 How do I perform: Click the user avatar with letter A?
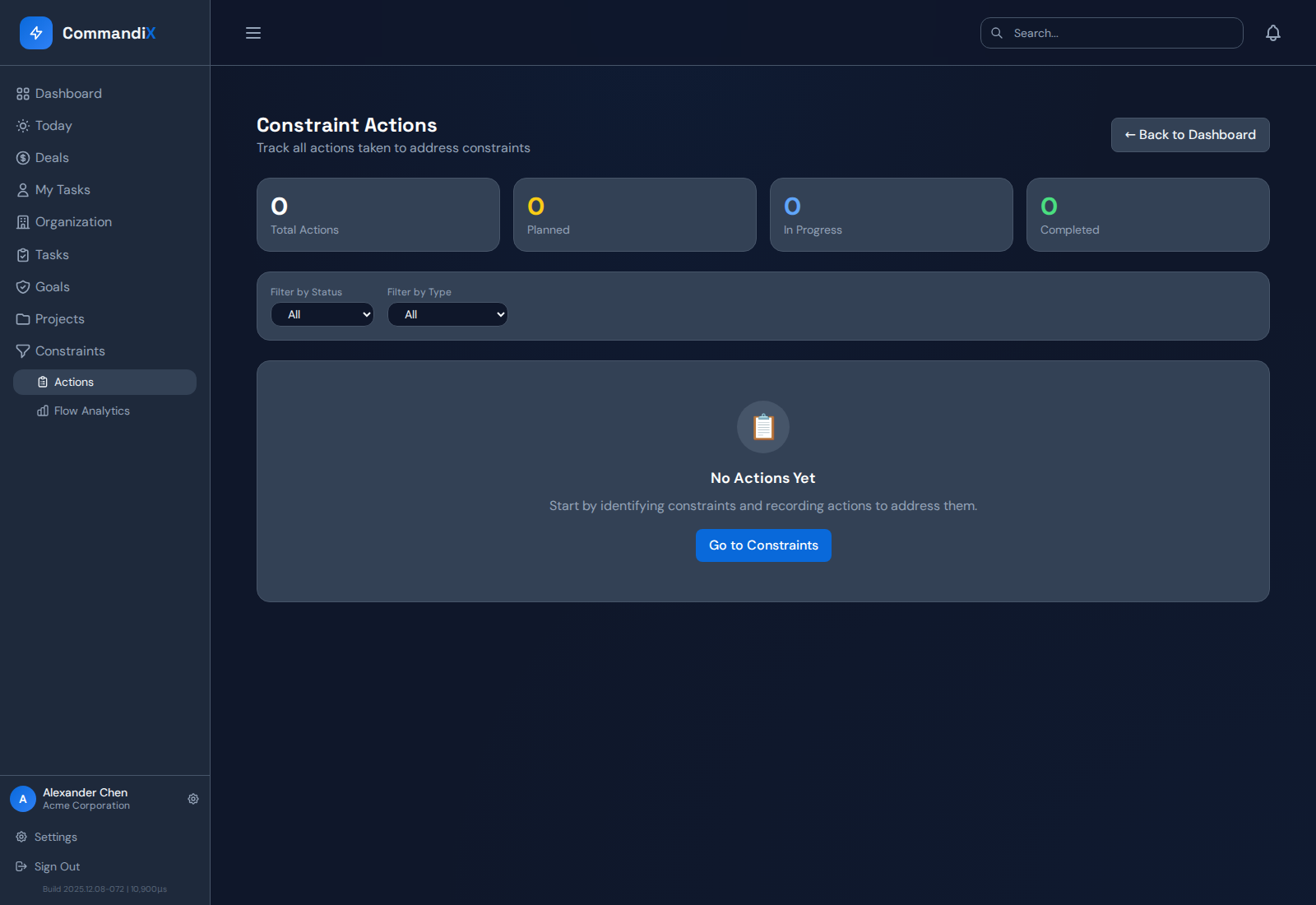coord(23,799)
